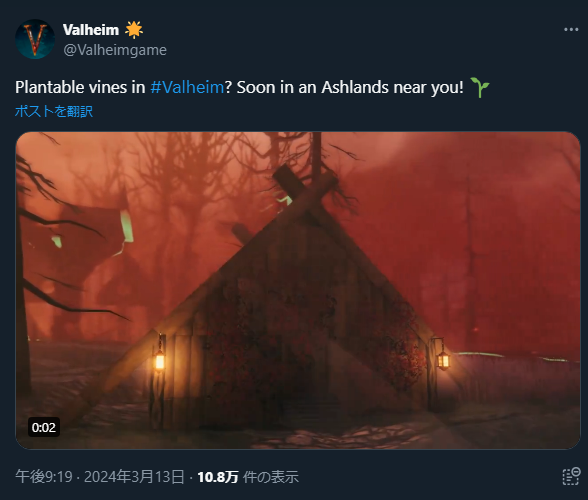Viewport: 588px width, 500px height.
Task: Click the left glowing lantern in video
Action: pos(160,361)
